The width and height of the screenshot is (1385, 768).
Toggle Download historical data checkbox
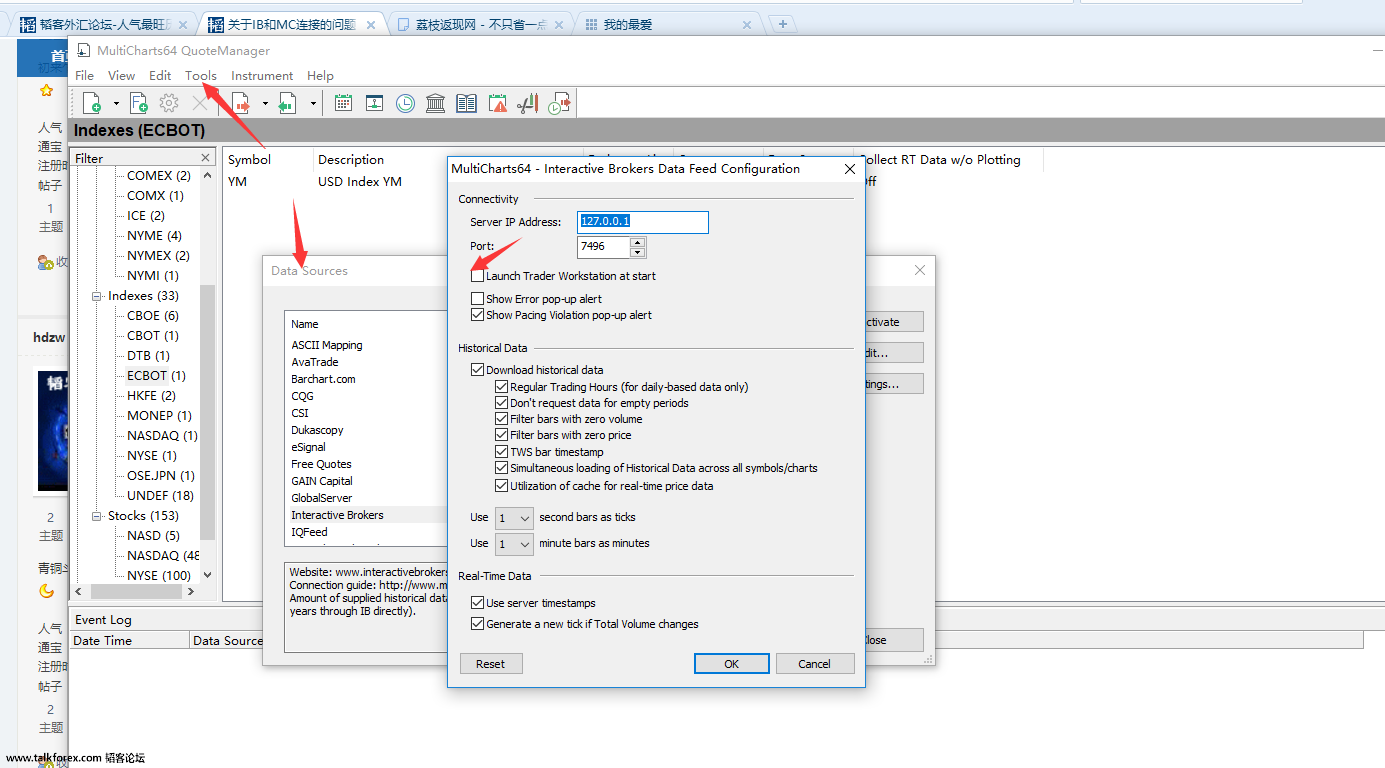pyautogui.click(x=478, y=370)
